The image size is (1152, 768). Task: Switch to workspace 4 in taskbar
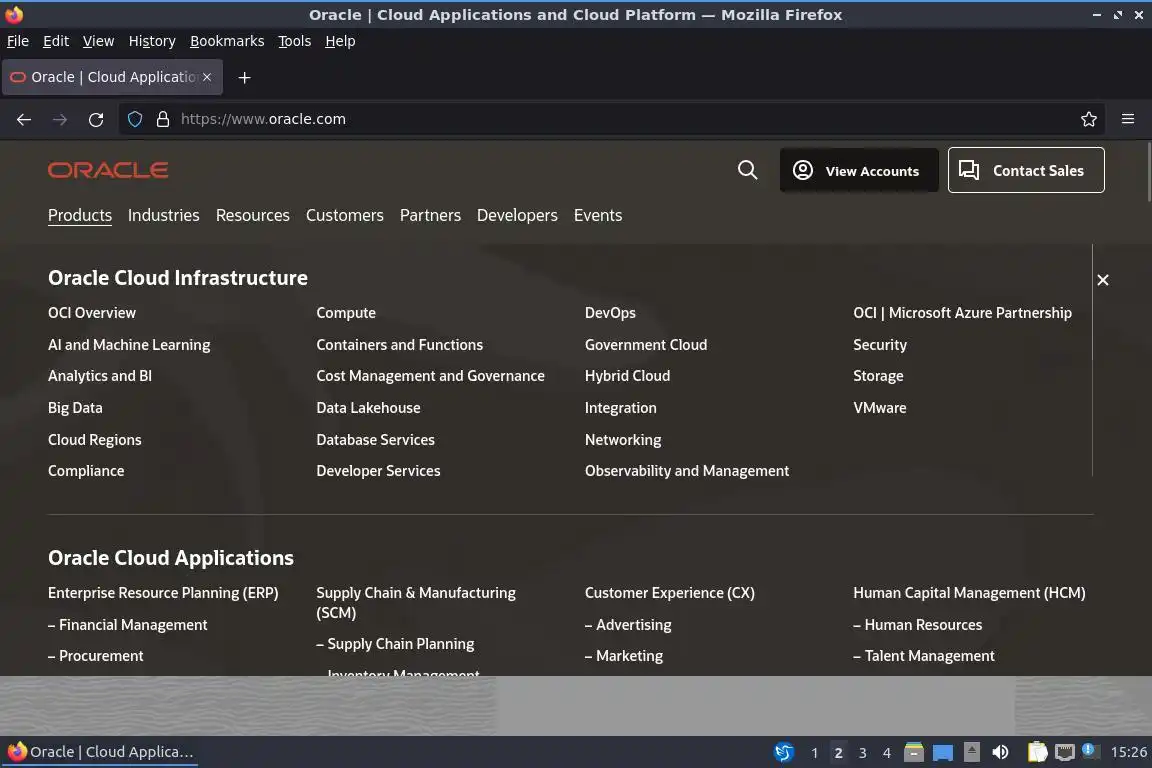click(887, 753)
